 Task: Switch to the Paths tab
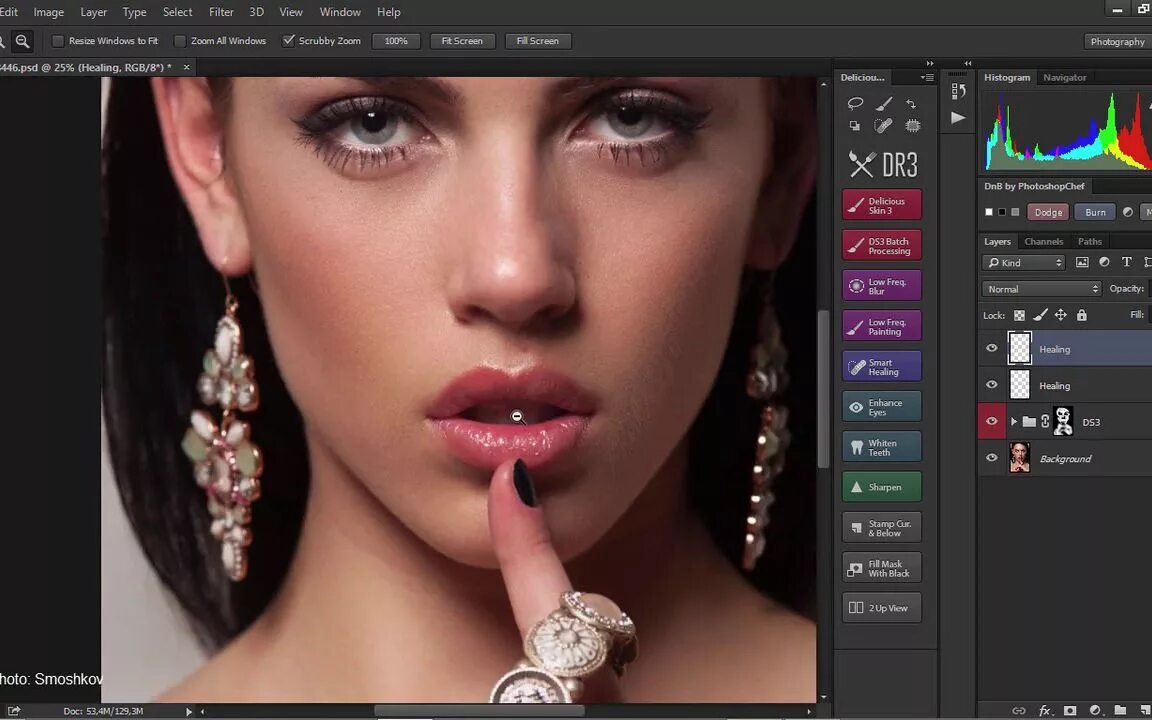pos(1090,241)
